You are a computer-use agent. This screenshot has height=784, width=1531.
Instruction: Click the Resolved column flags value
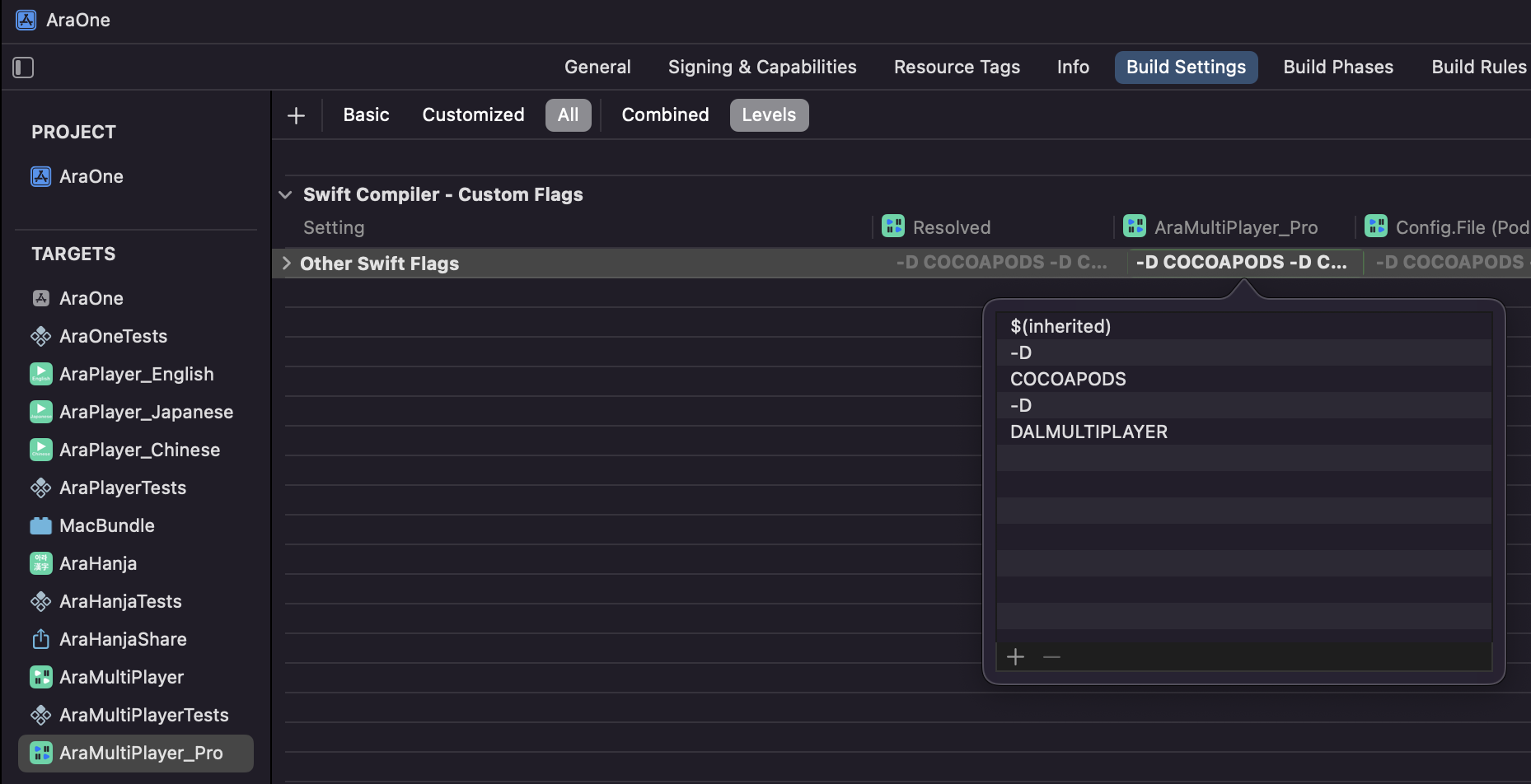tap(1001, 263)
